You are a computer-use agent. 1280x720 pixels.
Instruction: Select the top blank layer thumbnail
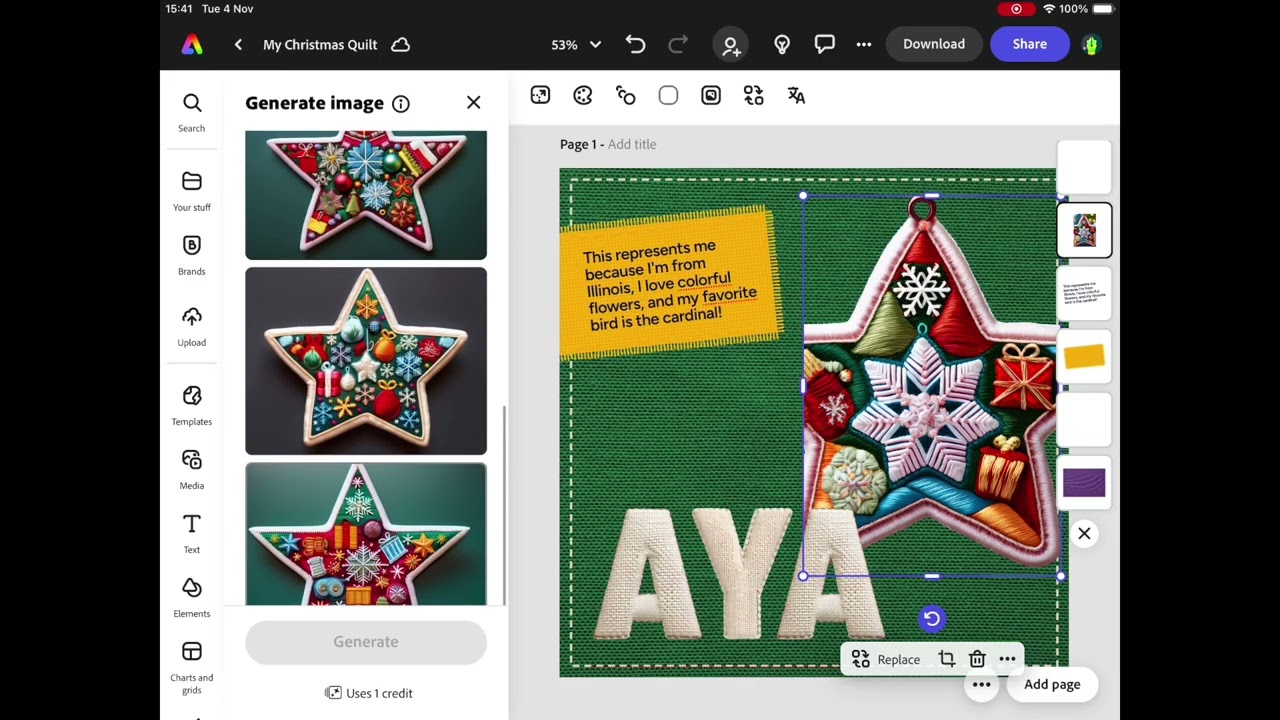(1084, 168)
